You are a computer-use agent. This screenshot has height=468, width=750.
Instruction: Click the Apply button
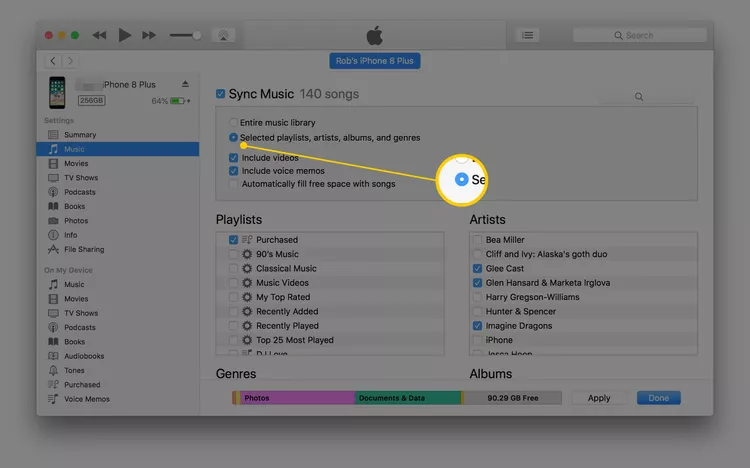coord(599,398)
